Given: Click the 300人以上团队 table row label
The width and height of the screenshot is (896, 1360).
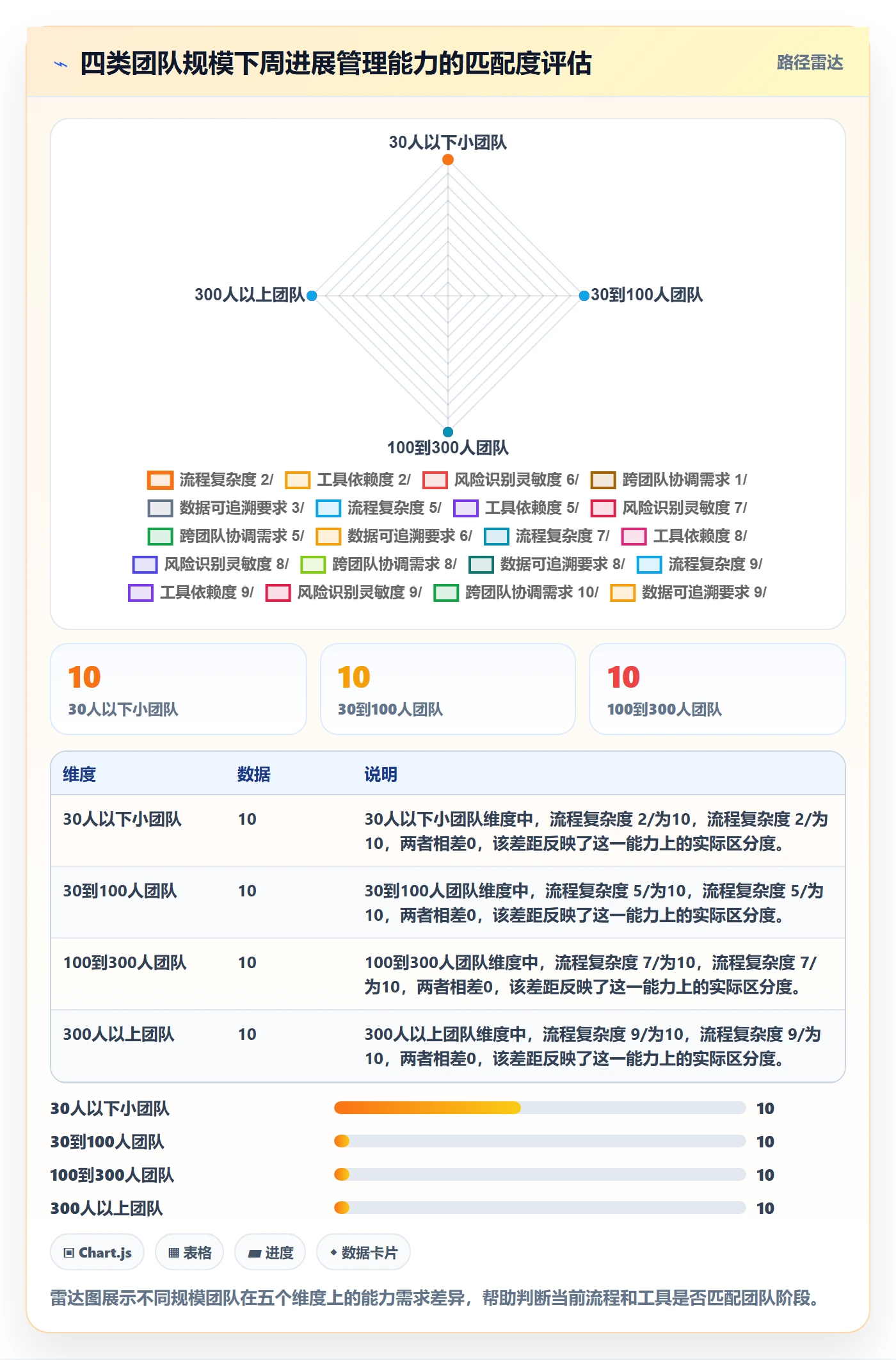Looking at the screenshot, I should [x=118, y=1034].
